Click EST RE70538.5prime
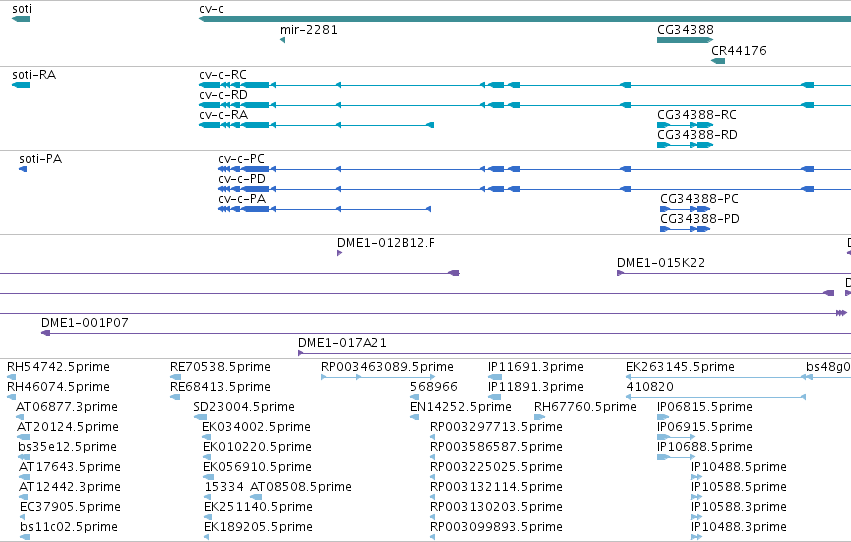 (x=220, y=367)
